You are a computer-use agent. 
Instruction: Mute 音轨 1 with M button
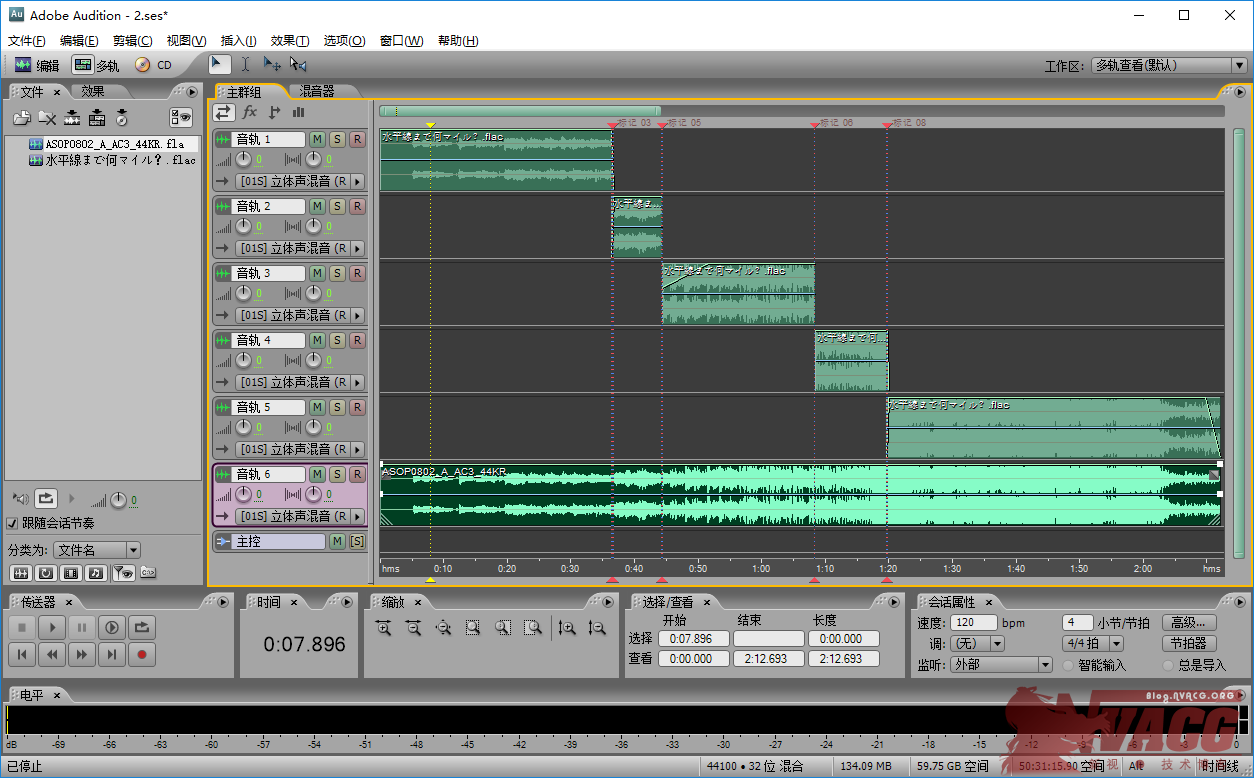pyautogui.click(x=317, y=139)
